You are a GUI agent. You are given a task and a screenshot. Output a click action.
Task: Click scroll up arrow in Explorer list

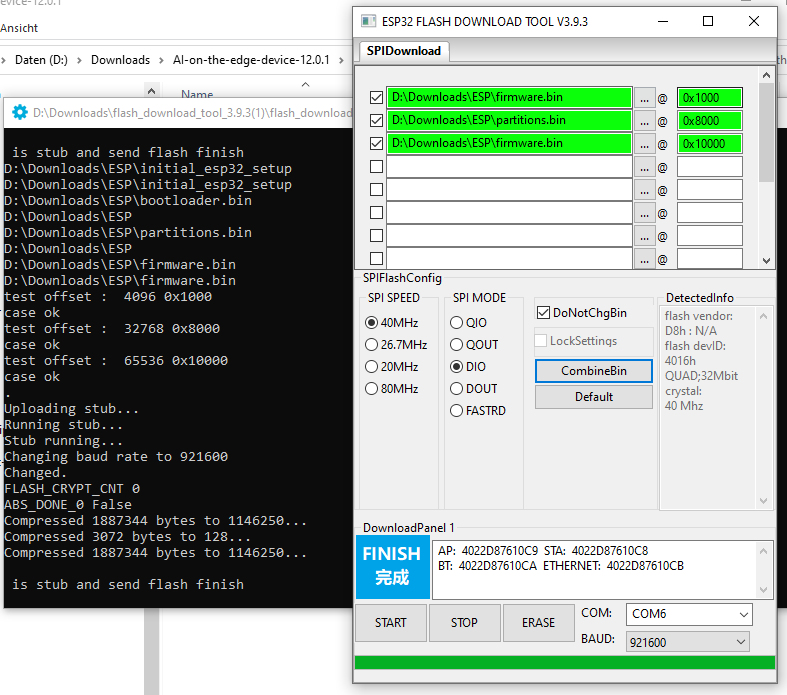tap(151, 91)
